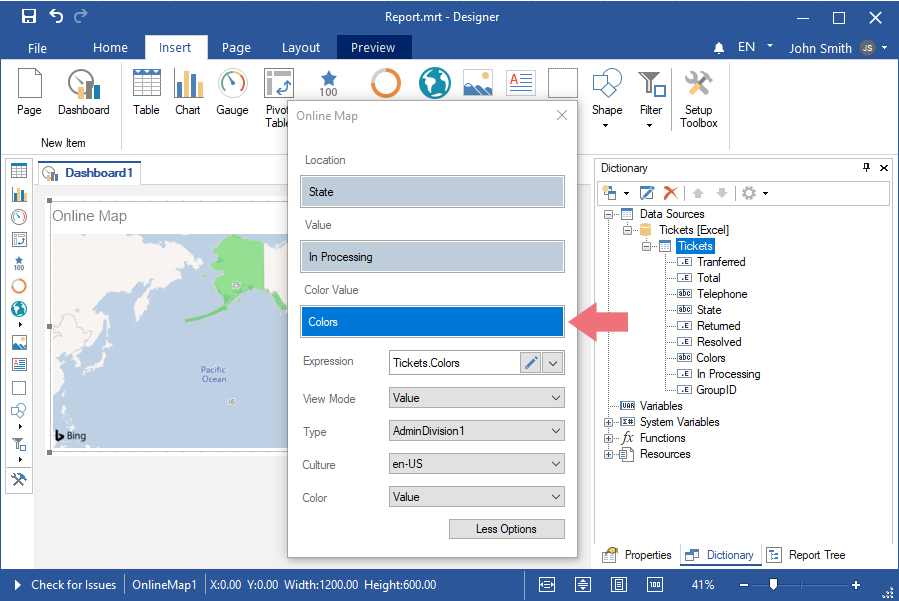
Task: Click the zoom slider handle
Action: [773, 585]
